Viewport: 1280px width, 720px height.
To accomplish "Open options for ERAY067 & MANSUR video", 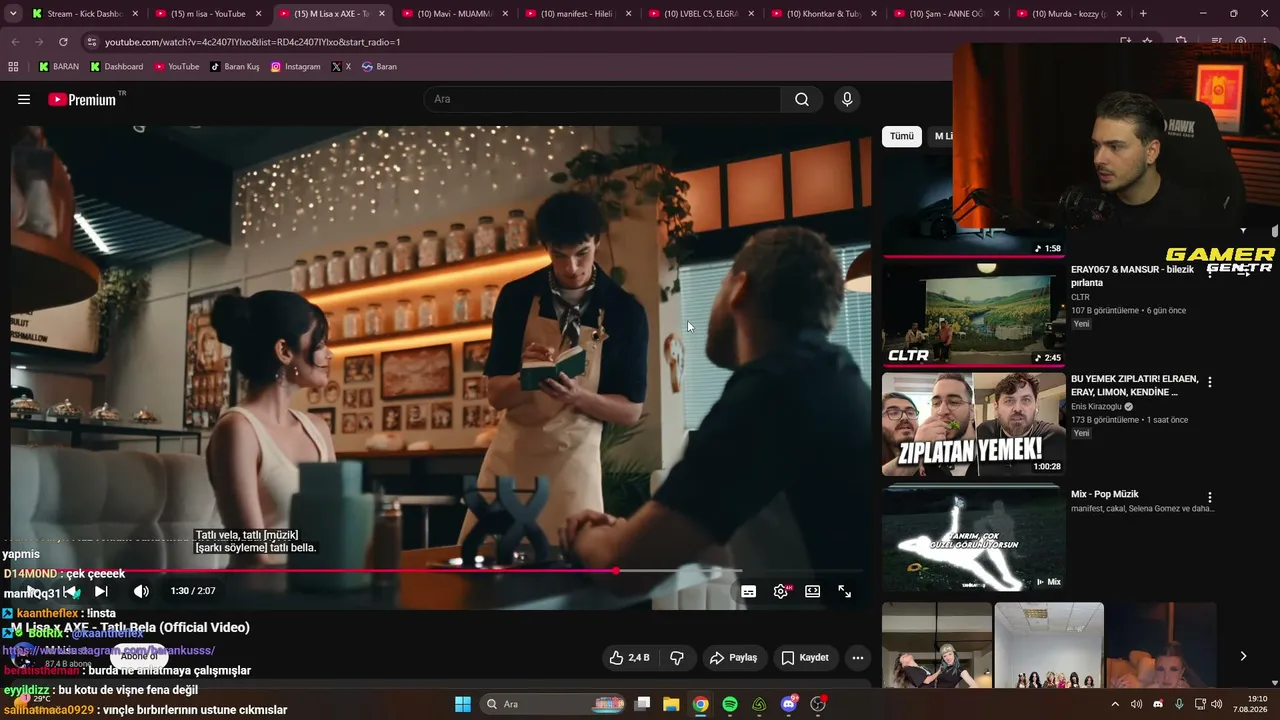I will point(1210,271).
